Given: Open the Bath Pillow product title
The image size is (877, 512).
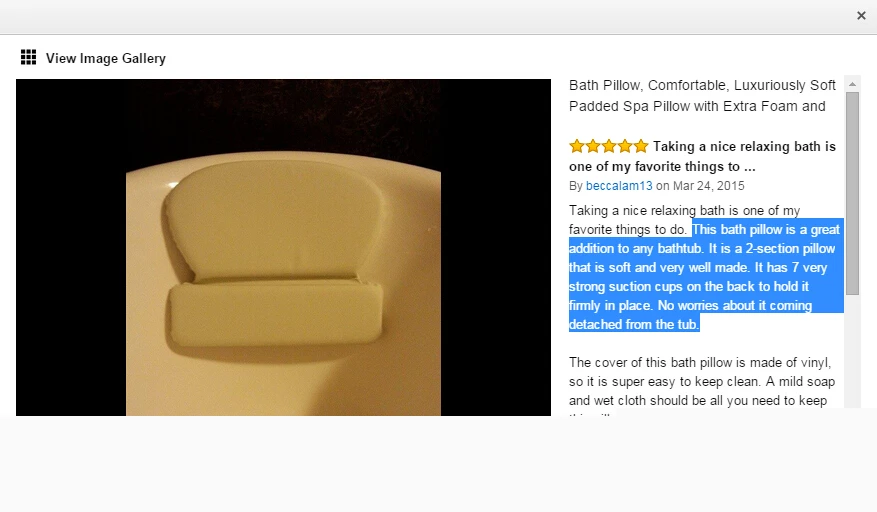Looking at the screenshot, I should click(x=702, y=96).
